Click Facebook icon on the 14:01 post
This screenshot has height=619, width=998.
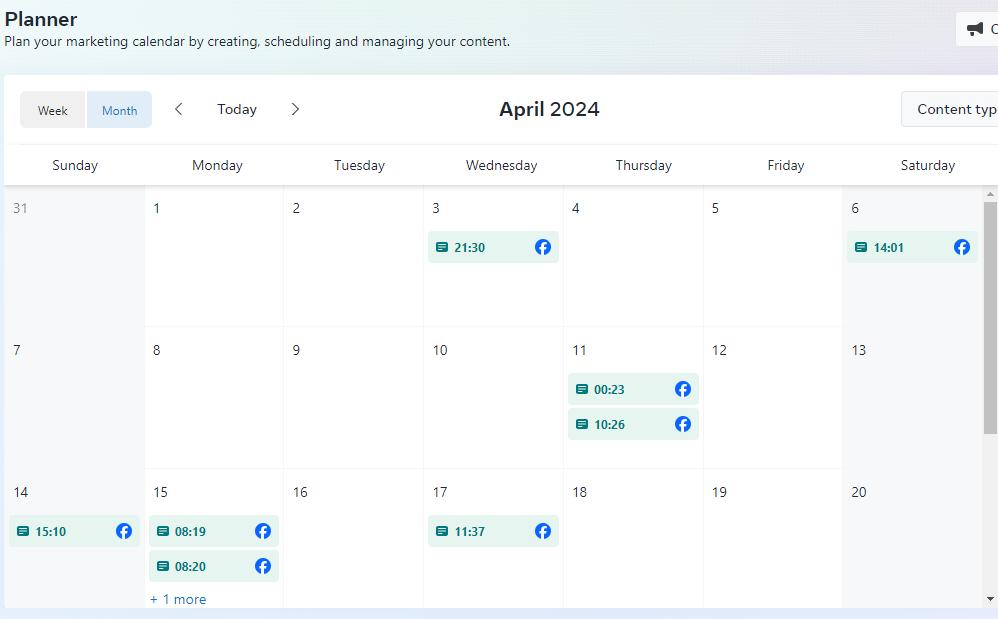(x=962, y=247)
